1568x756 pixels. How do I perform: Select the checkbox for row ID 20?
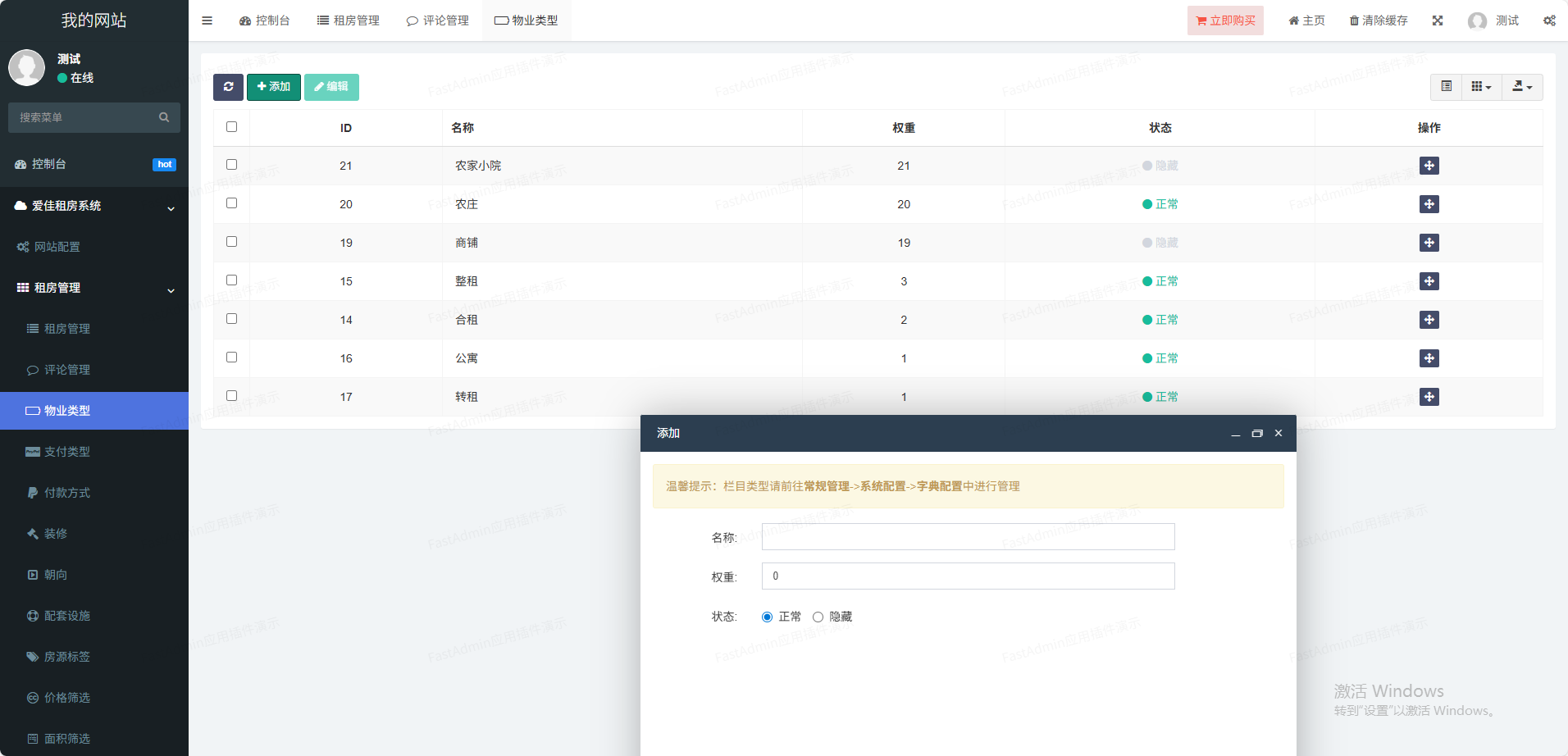tap(231, 203)
